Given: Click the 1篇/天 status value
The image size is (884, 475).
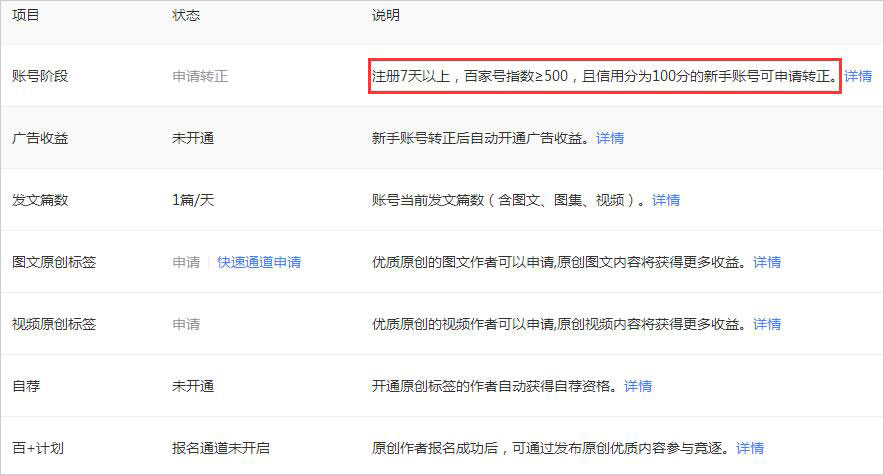Looking at the screenshot, I should coord(193,200).
